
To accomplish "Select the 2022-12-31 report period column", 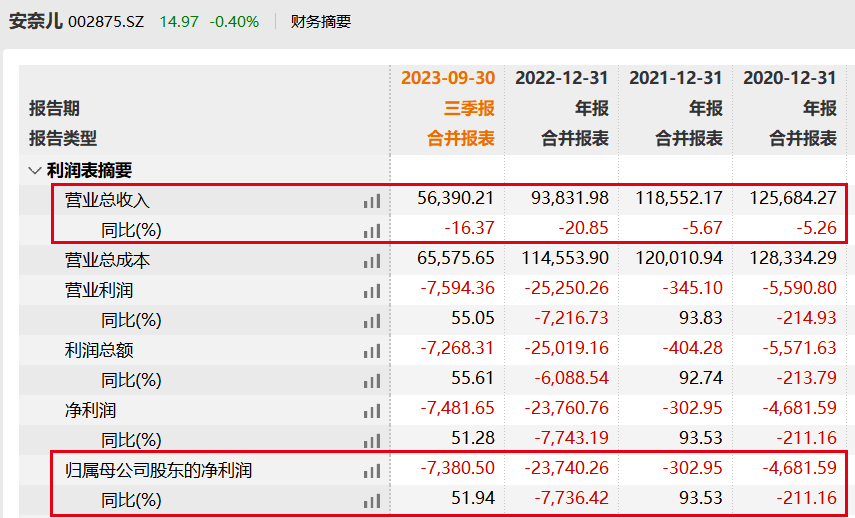I will click(562, 78).
